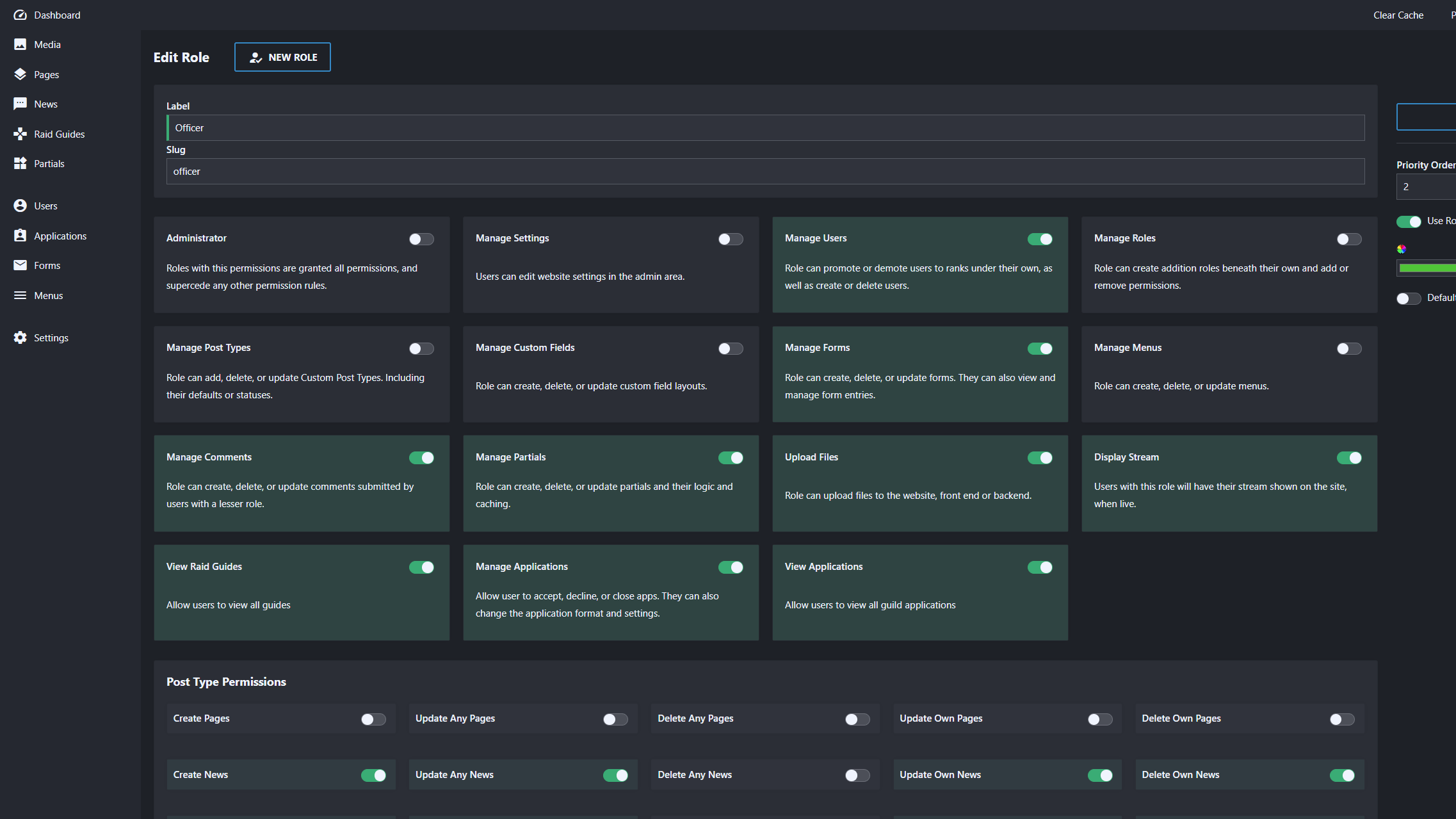
Task: Click the Dashboard gauge icon
Action: 20,15
